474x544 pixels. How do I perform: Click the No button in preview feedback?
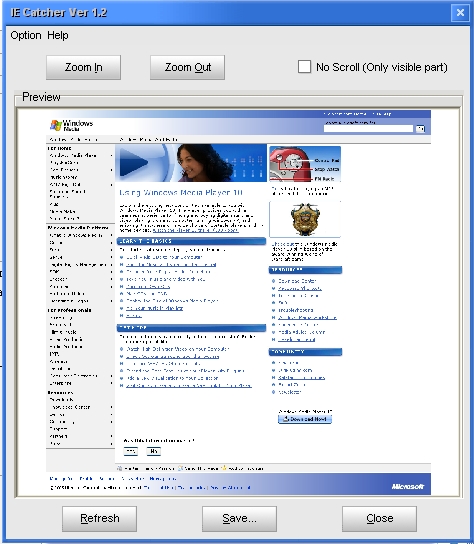[154, 451]
